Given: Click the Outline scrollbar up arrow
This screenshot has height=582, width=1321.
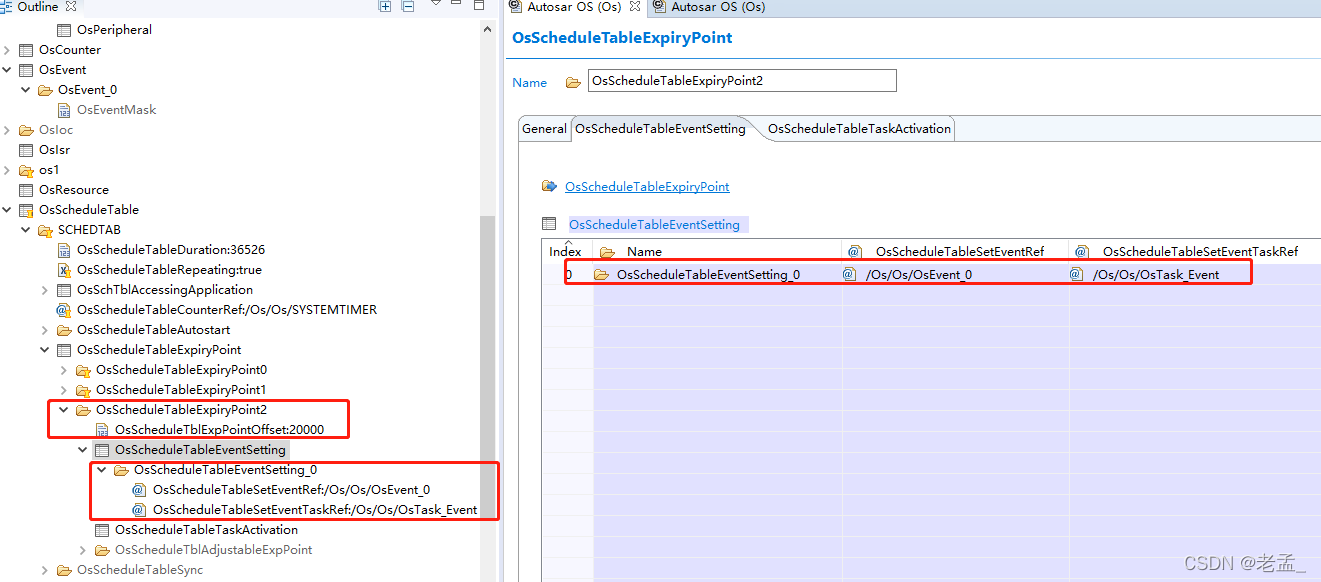Looking at the screenshot, I should pyautogui.click(x=488, y=27).
